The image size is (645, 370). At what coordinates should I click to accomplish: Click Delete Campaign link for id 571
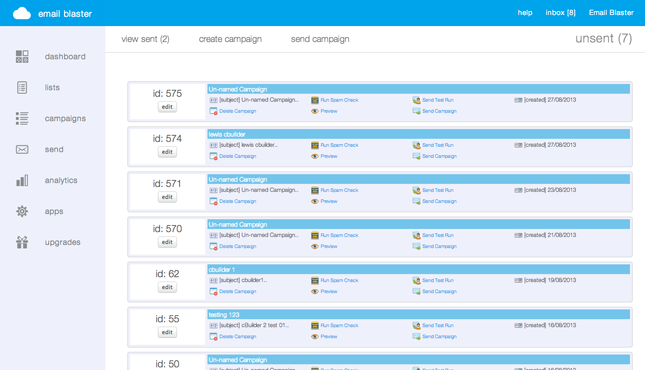pyautogui.click(x=237, y=201)
